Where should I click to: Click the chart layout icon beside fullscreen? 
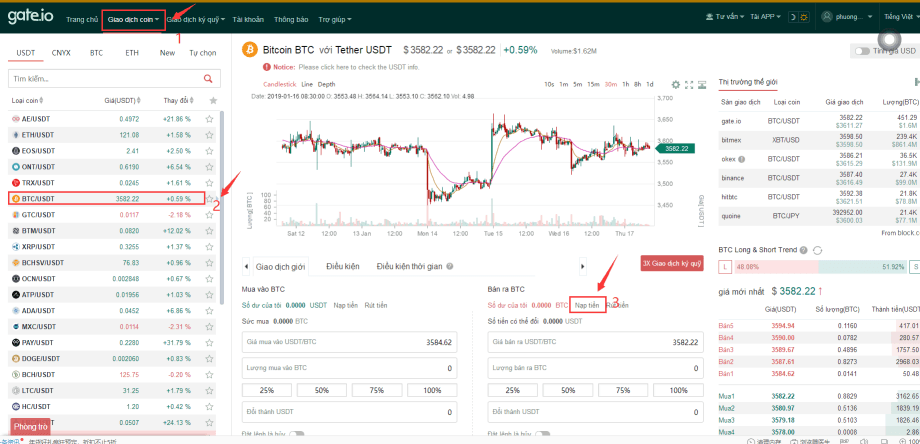tap(702, 84)
